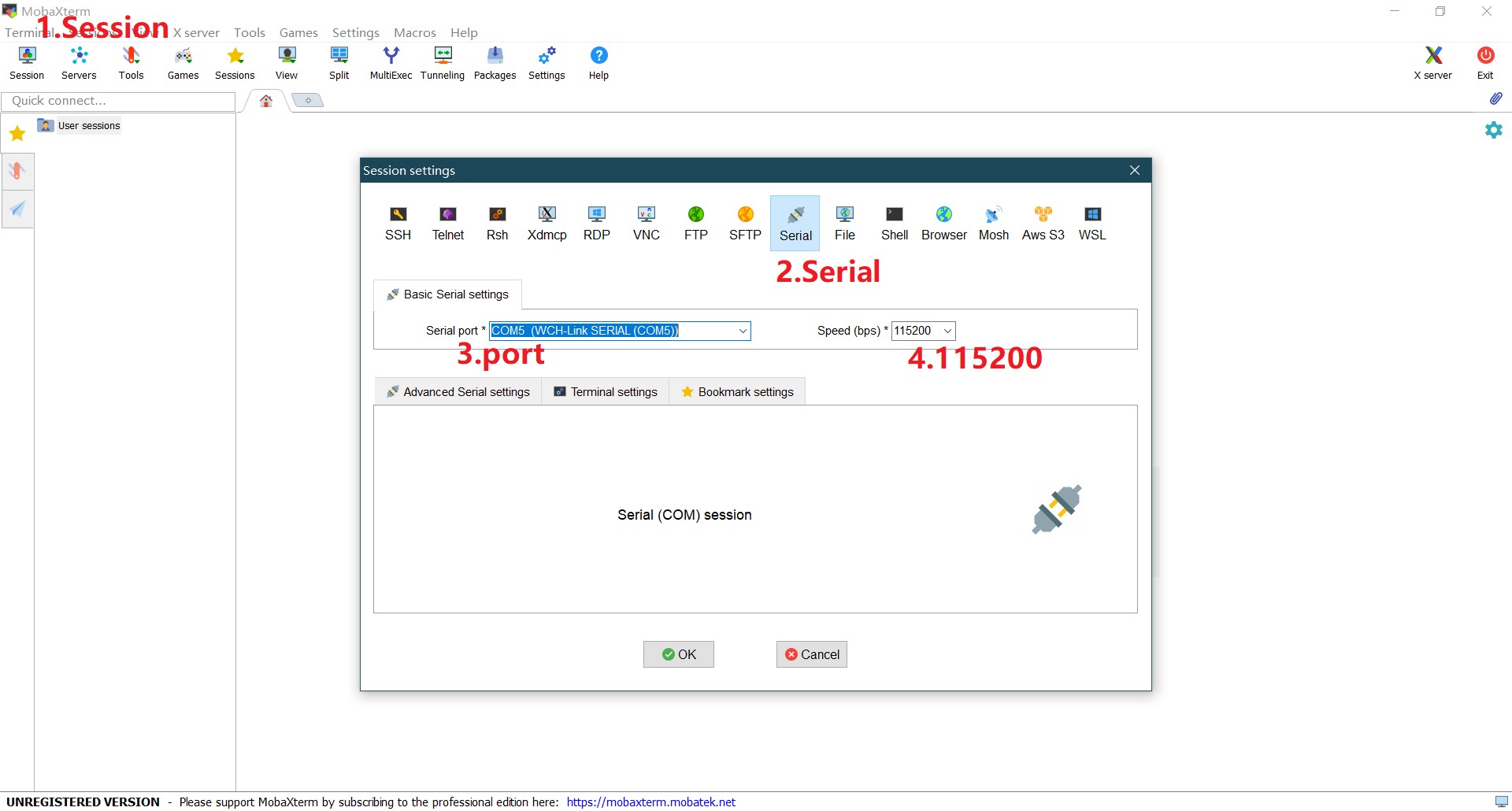Screen dimensions: 1512x811
Task: Click the Quick connect input field
Action: 118,101
